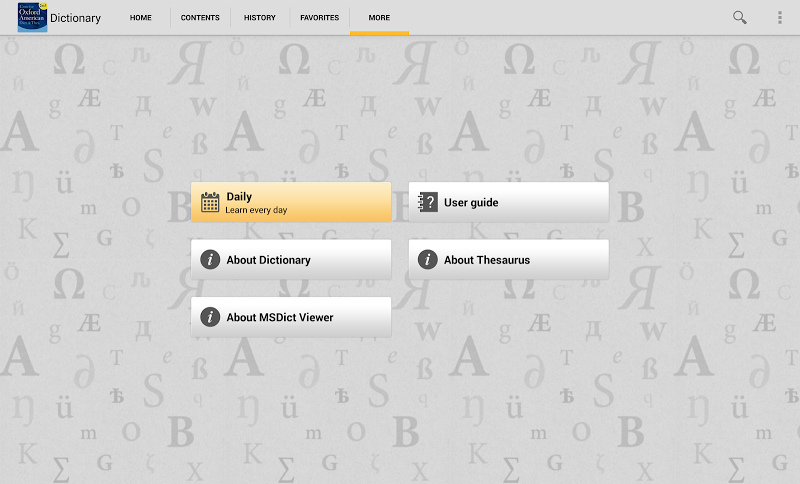The width and height of the screenshot is (800, 484).
Task: Click the calendar icon on Daily
Action: [210, 202]
